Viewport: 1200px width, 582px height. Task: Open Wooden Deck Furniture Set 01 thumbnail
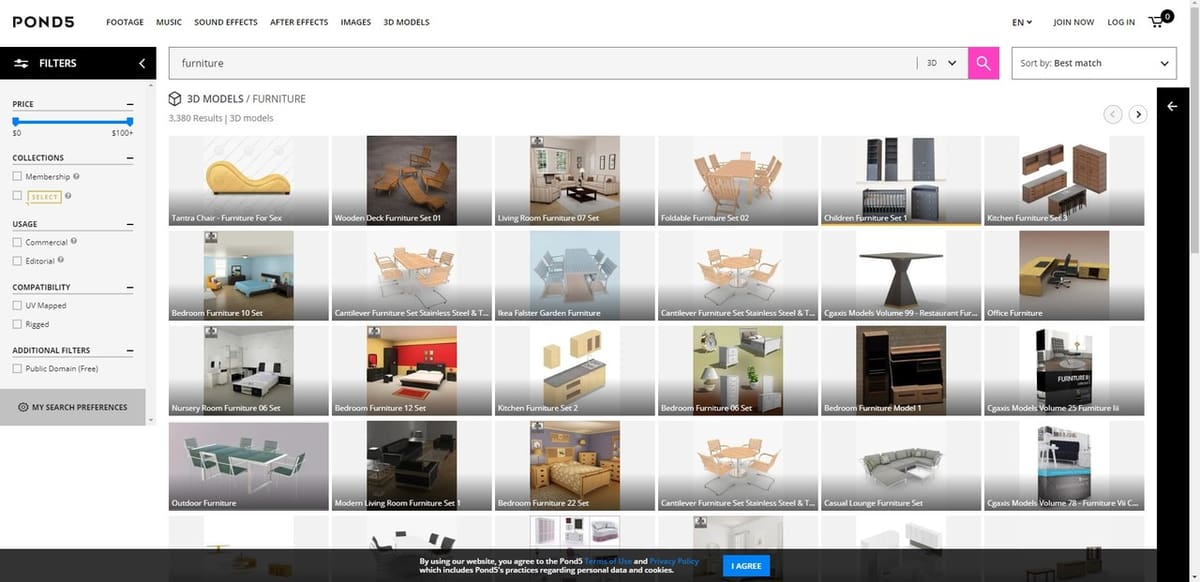pyautogui.click(x=411, y=180)
